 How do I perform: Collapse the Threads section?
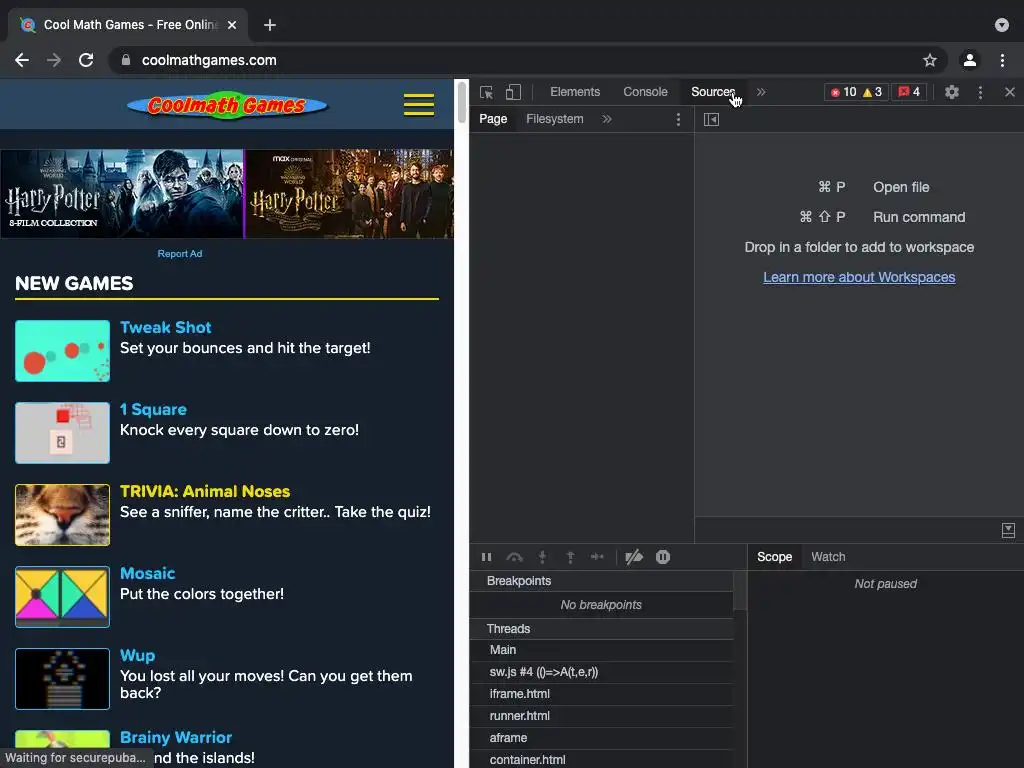click(601, 629)
